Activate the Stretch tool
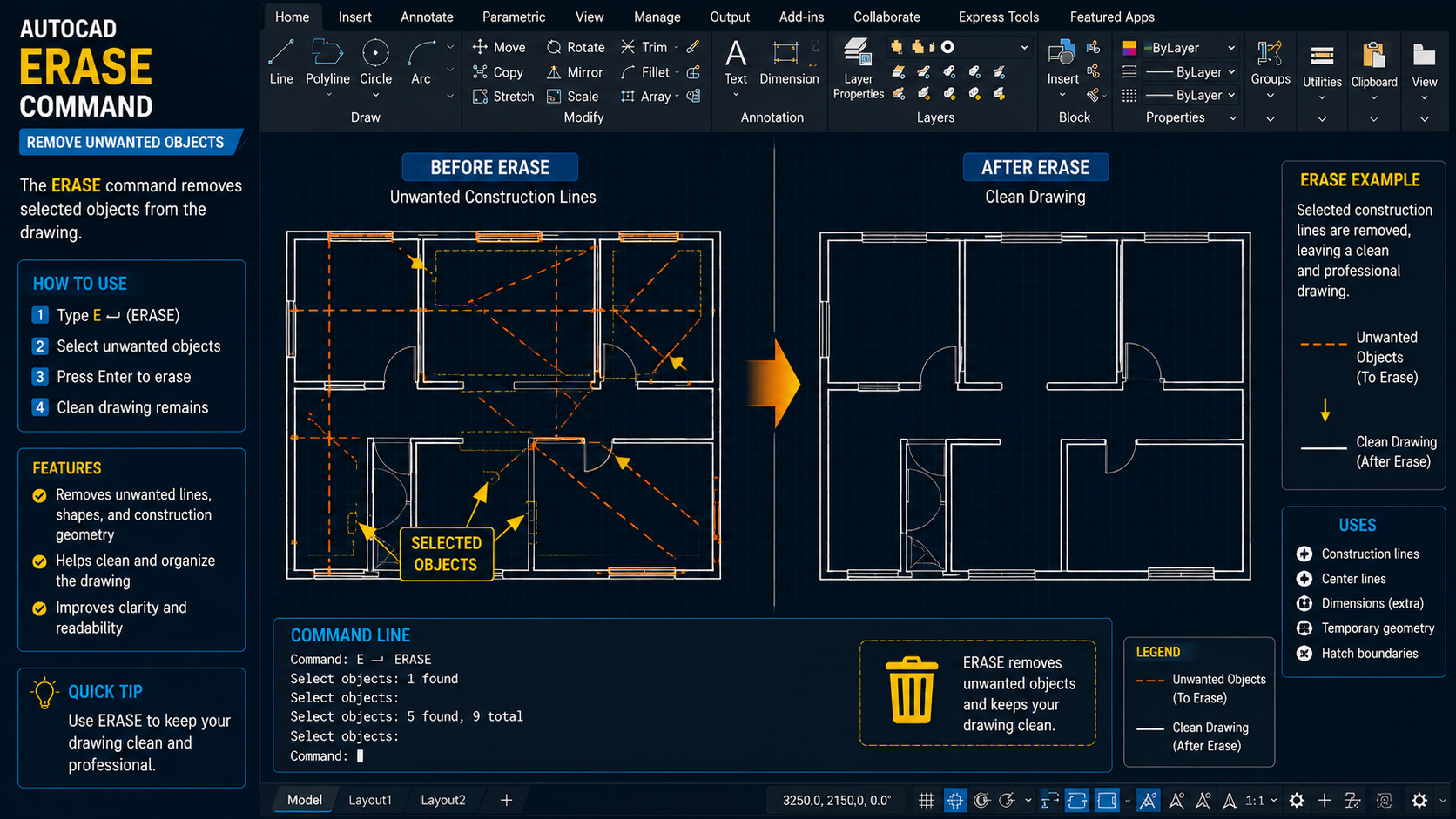Image resolution: width=1456 pixels, height=819 pixels. click(503, 97)
